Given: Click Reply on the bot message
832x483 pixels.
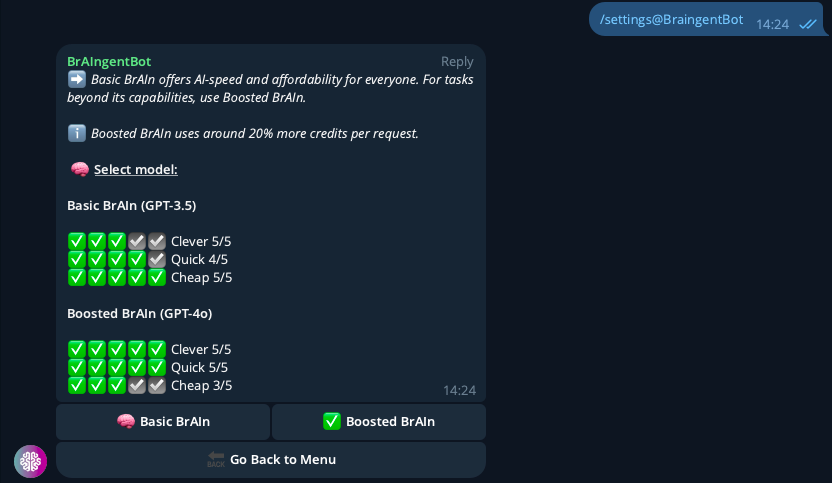Looking at the screenshot, I should click(457, 61).
